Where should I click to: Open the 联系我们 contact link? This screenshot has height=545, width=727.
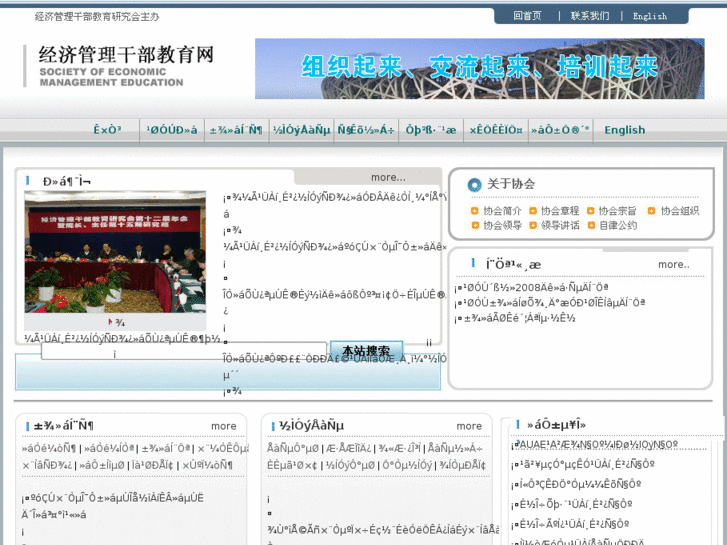click(590, 16)
